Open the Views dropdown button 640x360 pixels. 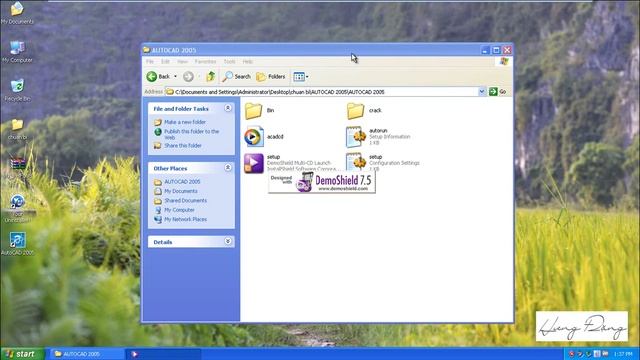[x=301, y=76]
